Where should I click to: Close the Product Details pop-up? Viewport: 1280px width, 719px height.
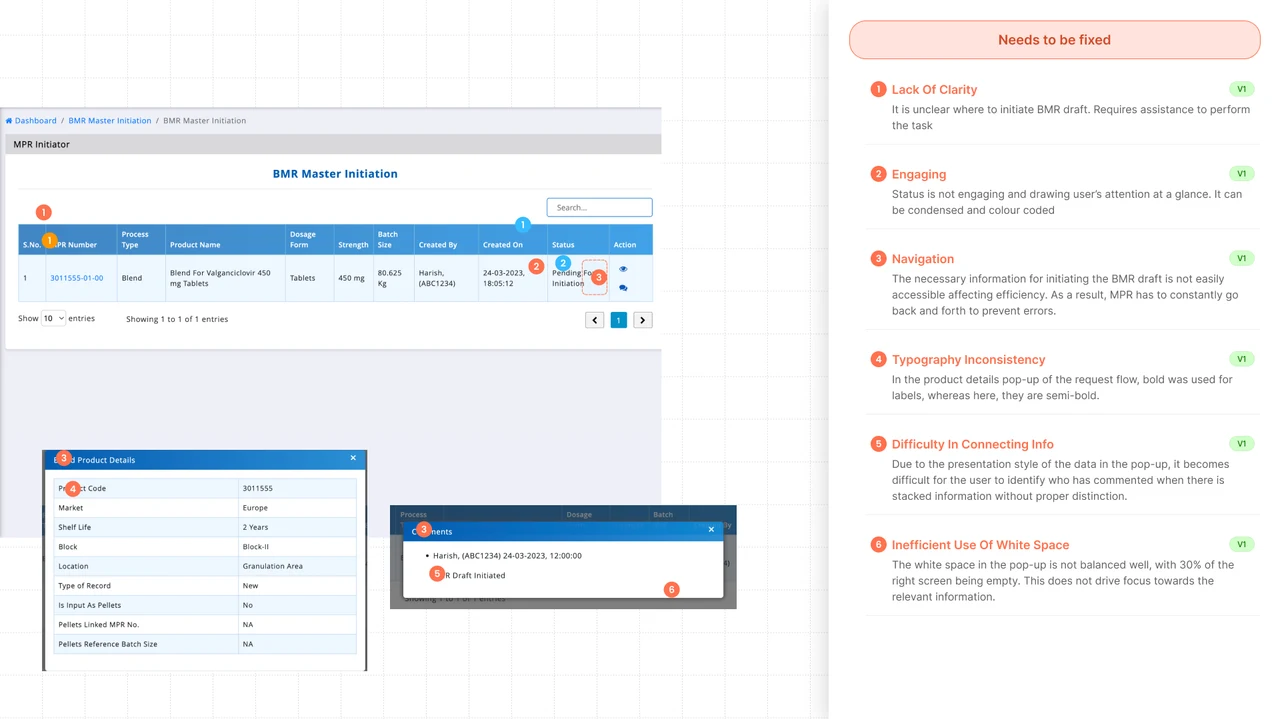pos(353,458)
